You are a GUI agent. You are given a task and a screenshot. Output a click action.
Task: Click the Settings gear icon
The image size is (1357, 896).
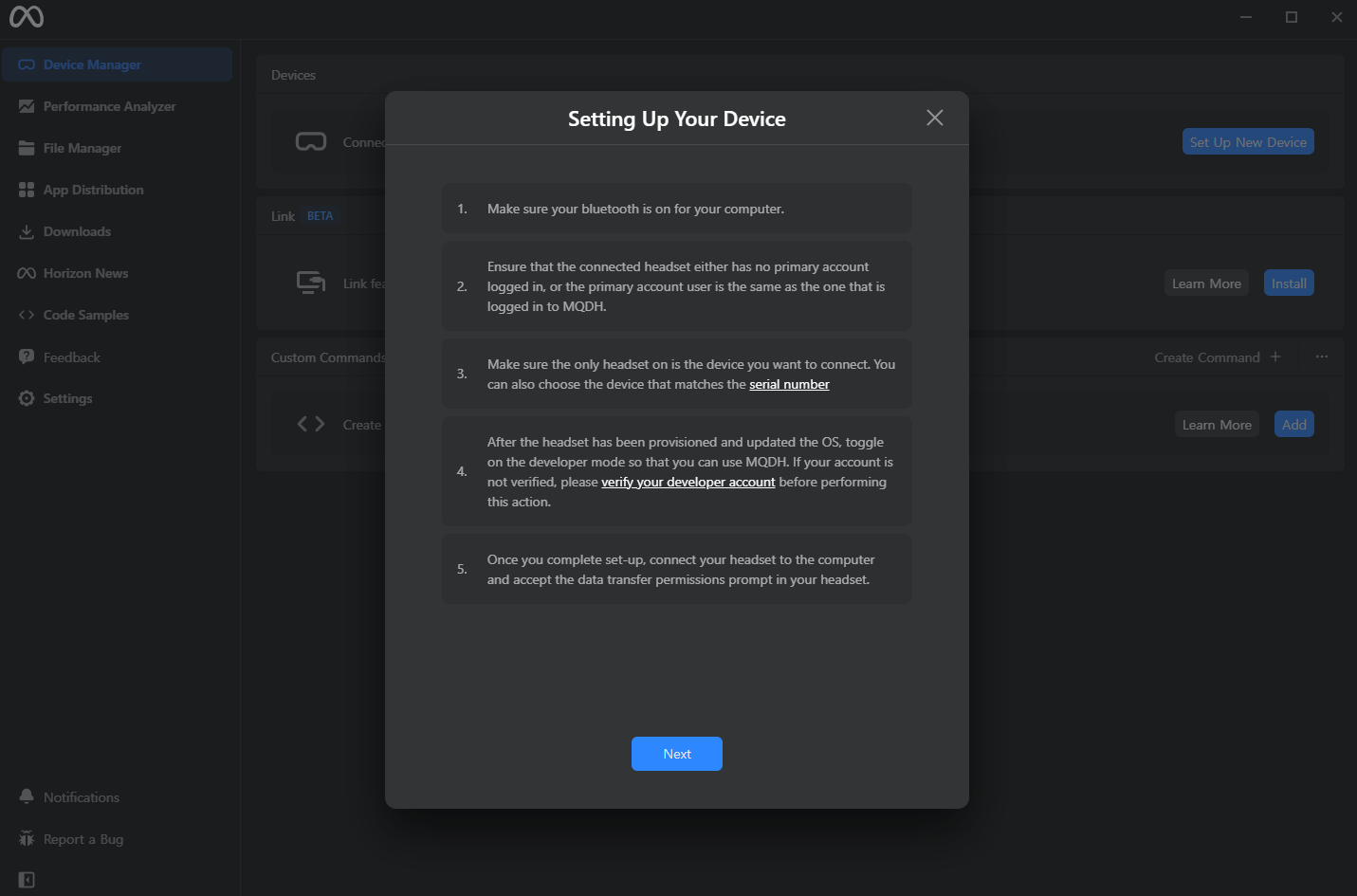click(x=27, y=398)
